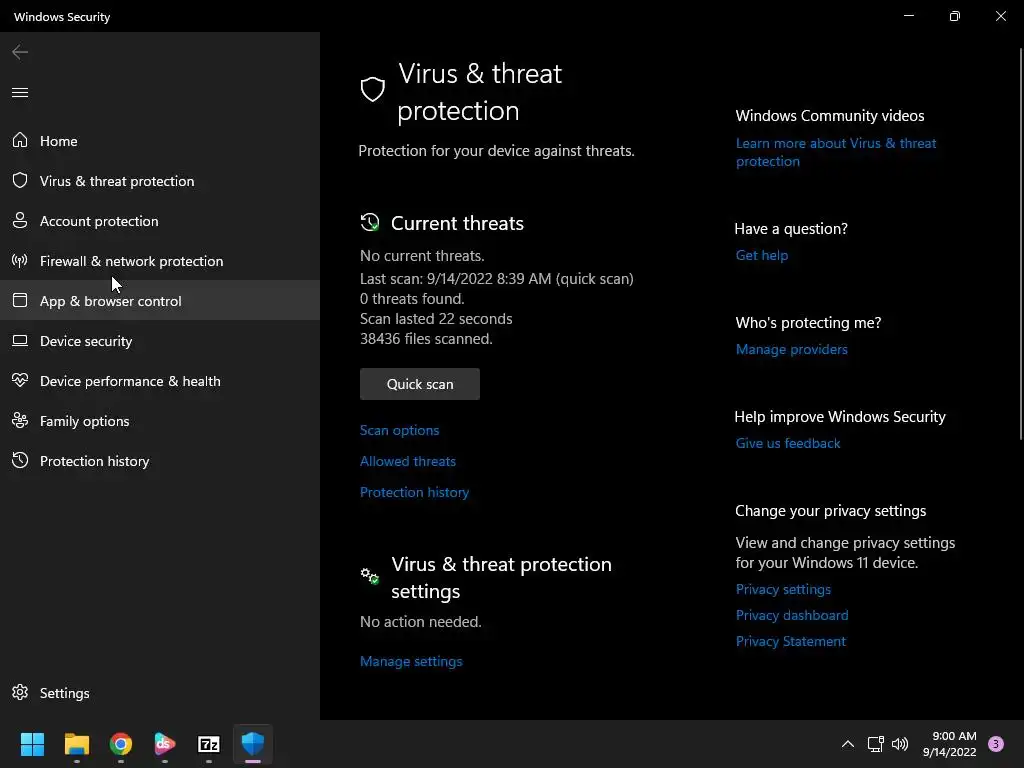
Task: Show hidden icons in system tray
Action: 847,744
